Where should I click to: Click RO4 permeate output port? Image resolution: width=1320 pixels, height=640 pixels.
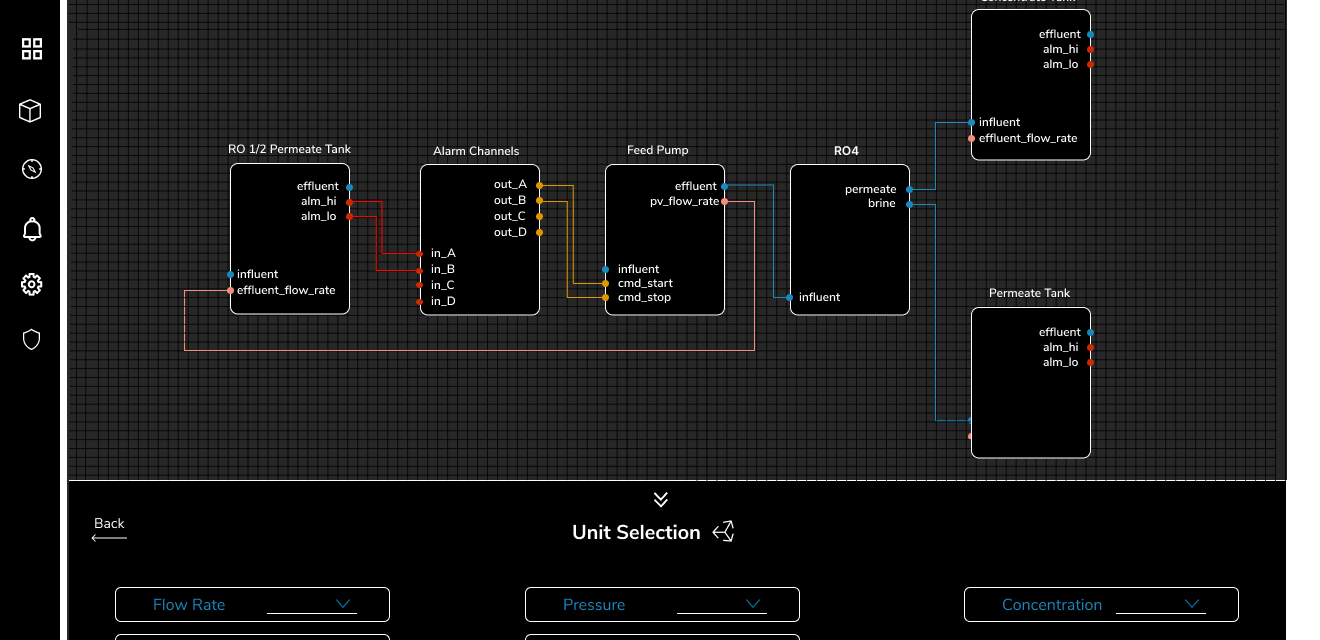[909, 189]
